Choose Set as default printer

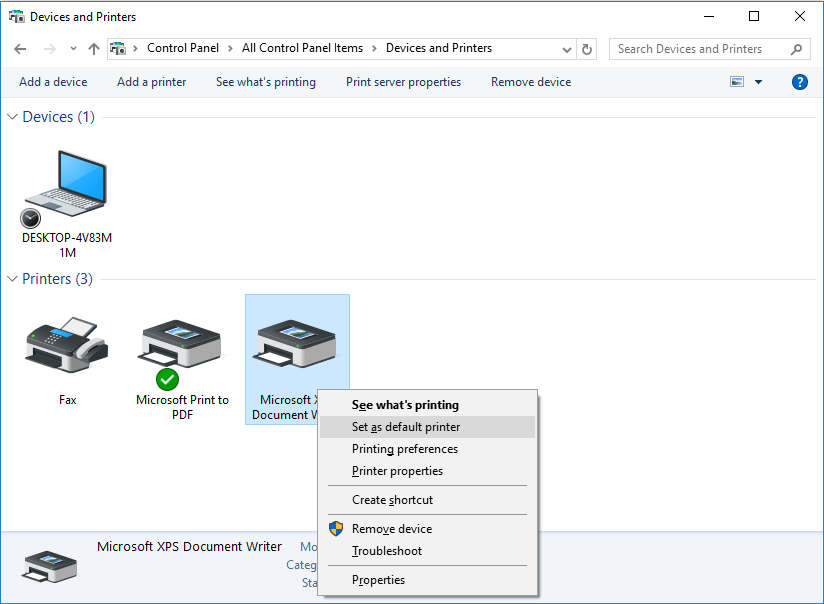(x=406, y=427)
